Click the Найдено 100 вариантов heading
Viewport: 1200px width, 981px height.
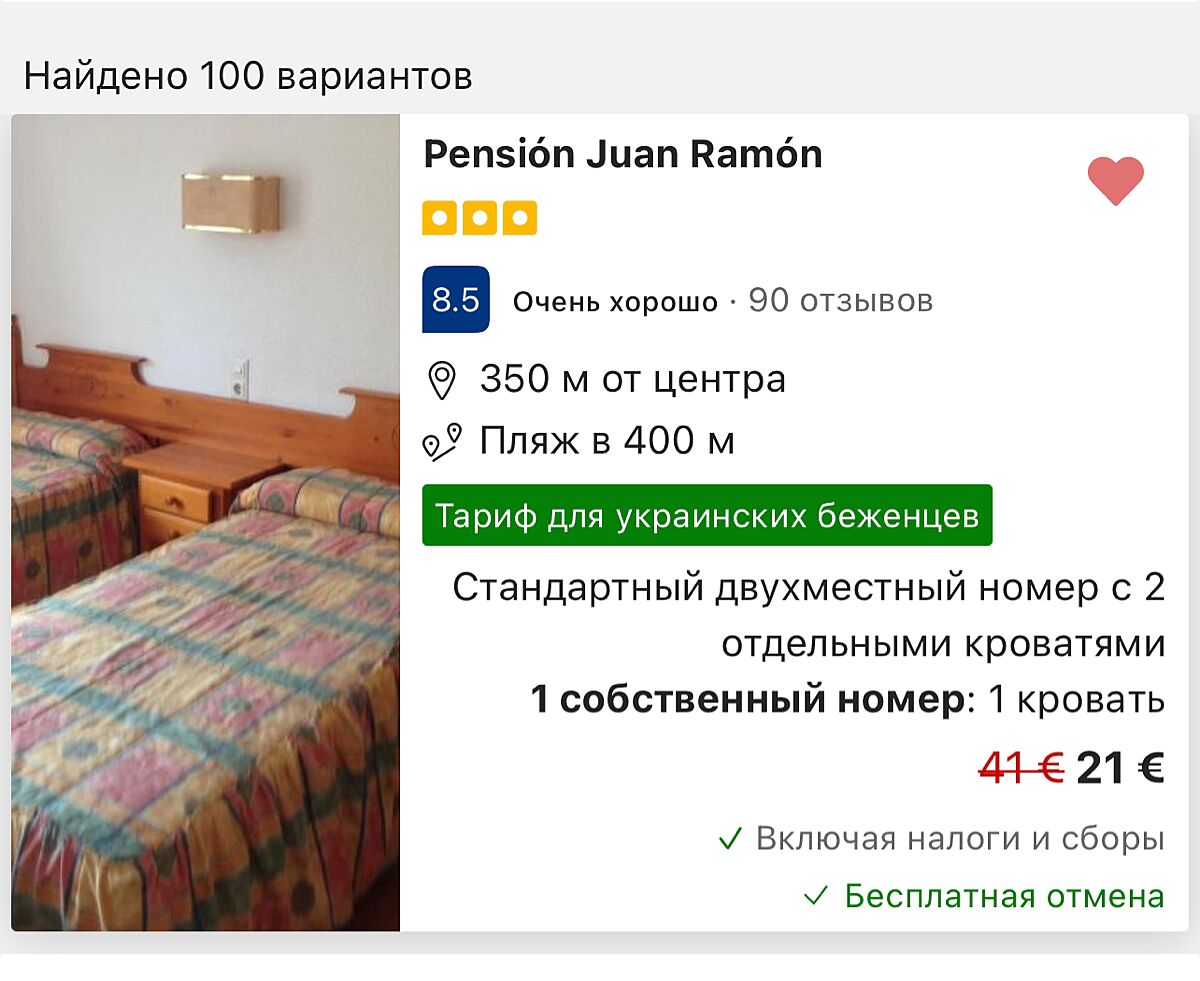(248, 76)
